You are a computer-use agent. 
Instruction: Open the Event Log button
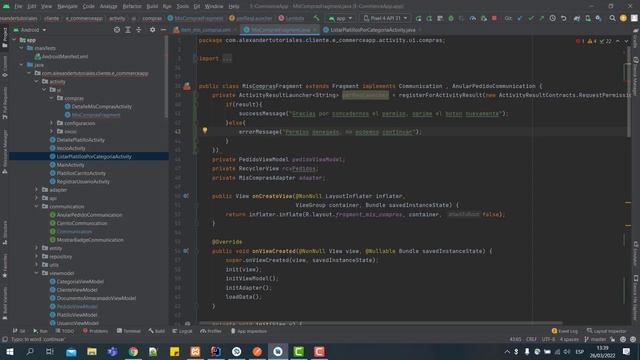point(565,331)
